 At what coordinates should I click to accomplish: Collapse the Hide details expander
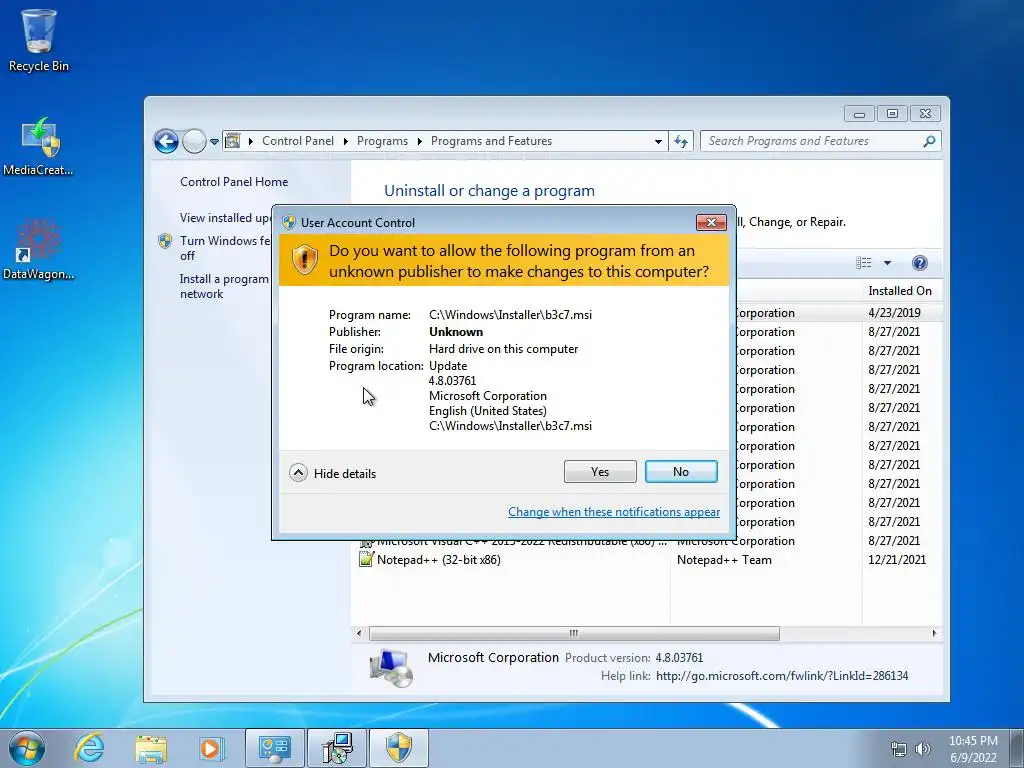333,473
